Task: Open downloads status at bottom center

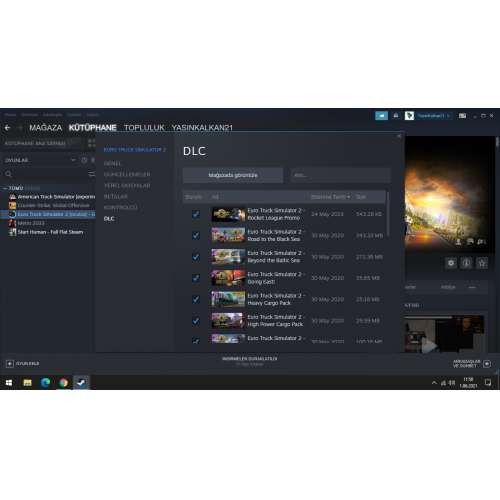Action: (x=250, y=361)
